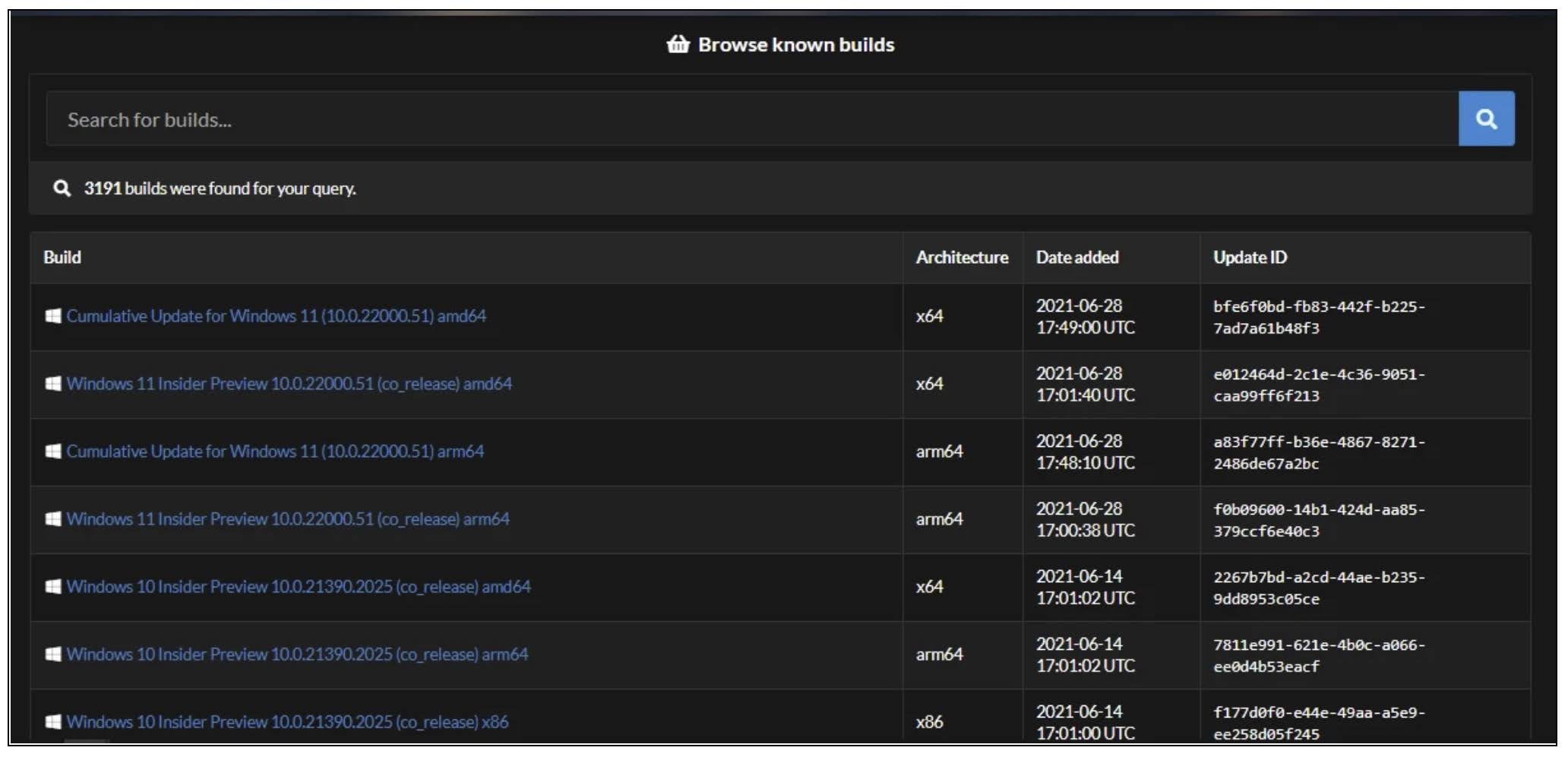Click the 'Browse known builds' heading text
This screenshot has height=757, width=1568.
click(x=796, y=45)
